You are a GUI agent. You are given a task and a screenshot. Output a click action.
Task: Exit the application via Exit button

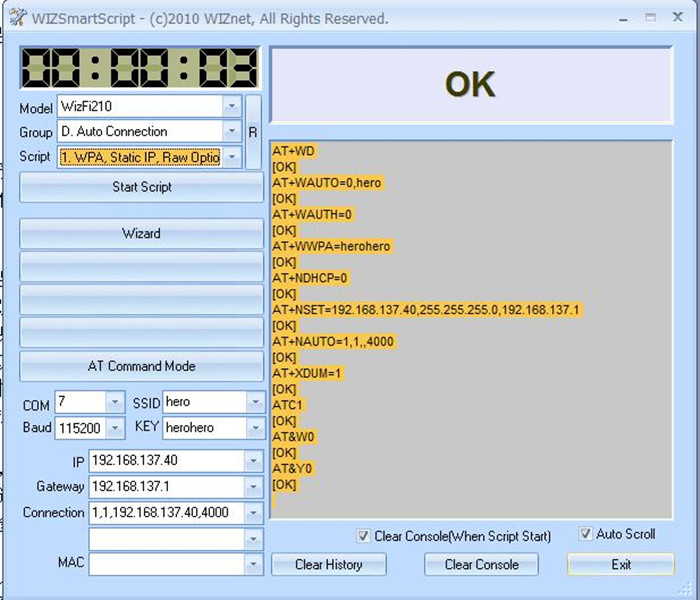click(x=621, y=564)
